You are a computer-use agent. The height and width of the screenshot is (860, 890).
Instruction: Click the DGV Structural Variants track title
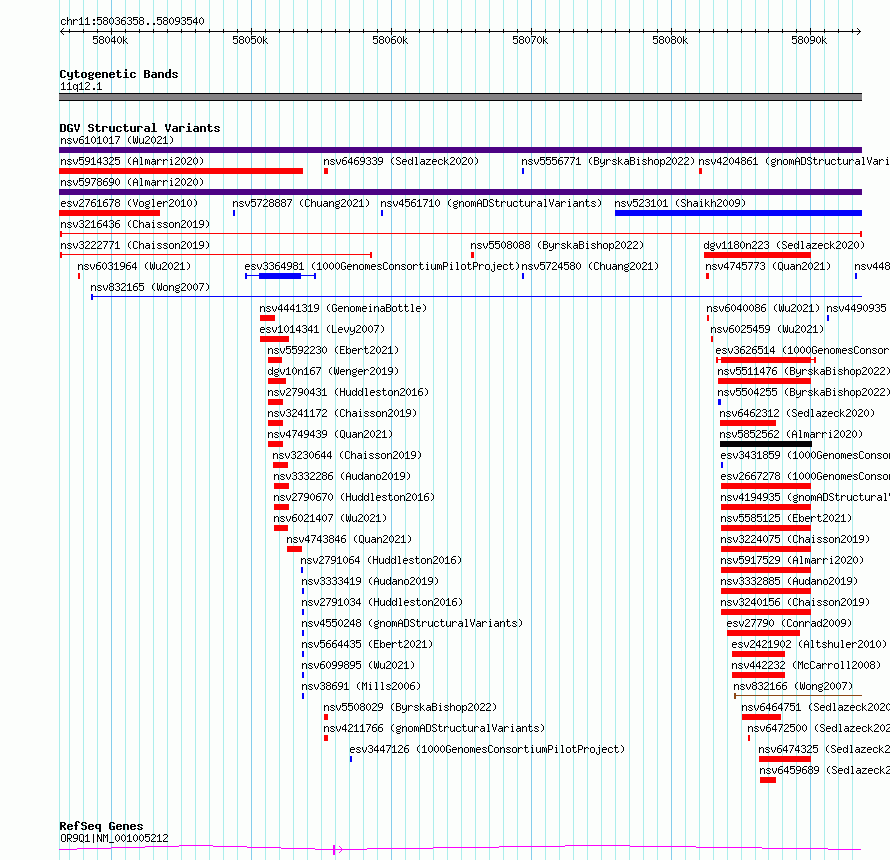[x=140, y=128]
